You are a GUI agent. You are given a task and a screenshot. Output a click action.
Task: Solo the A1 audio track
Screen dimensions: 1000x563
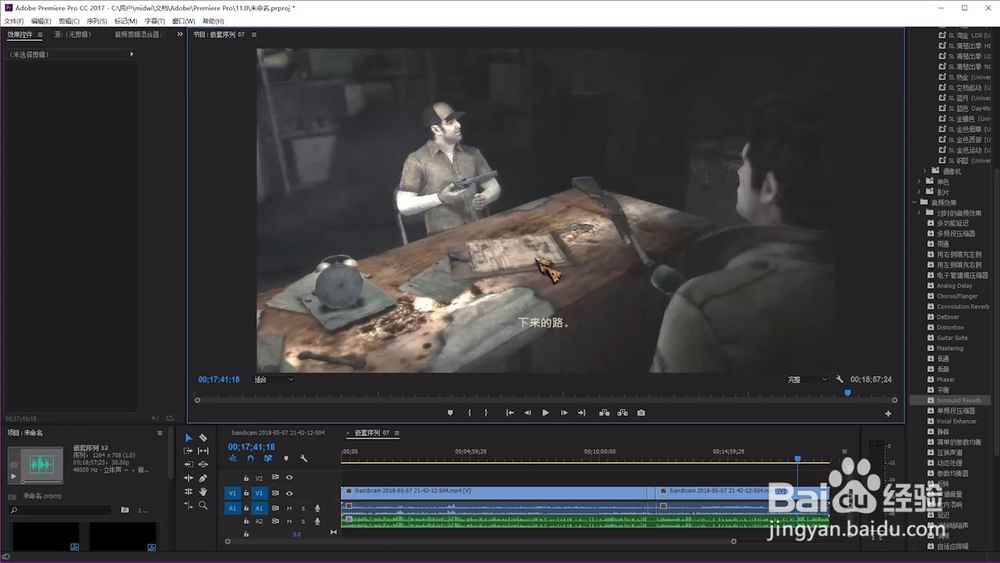click(303, 508)
